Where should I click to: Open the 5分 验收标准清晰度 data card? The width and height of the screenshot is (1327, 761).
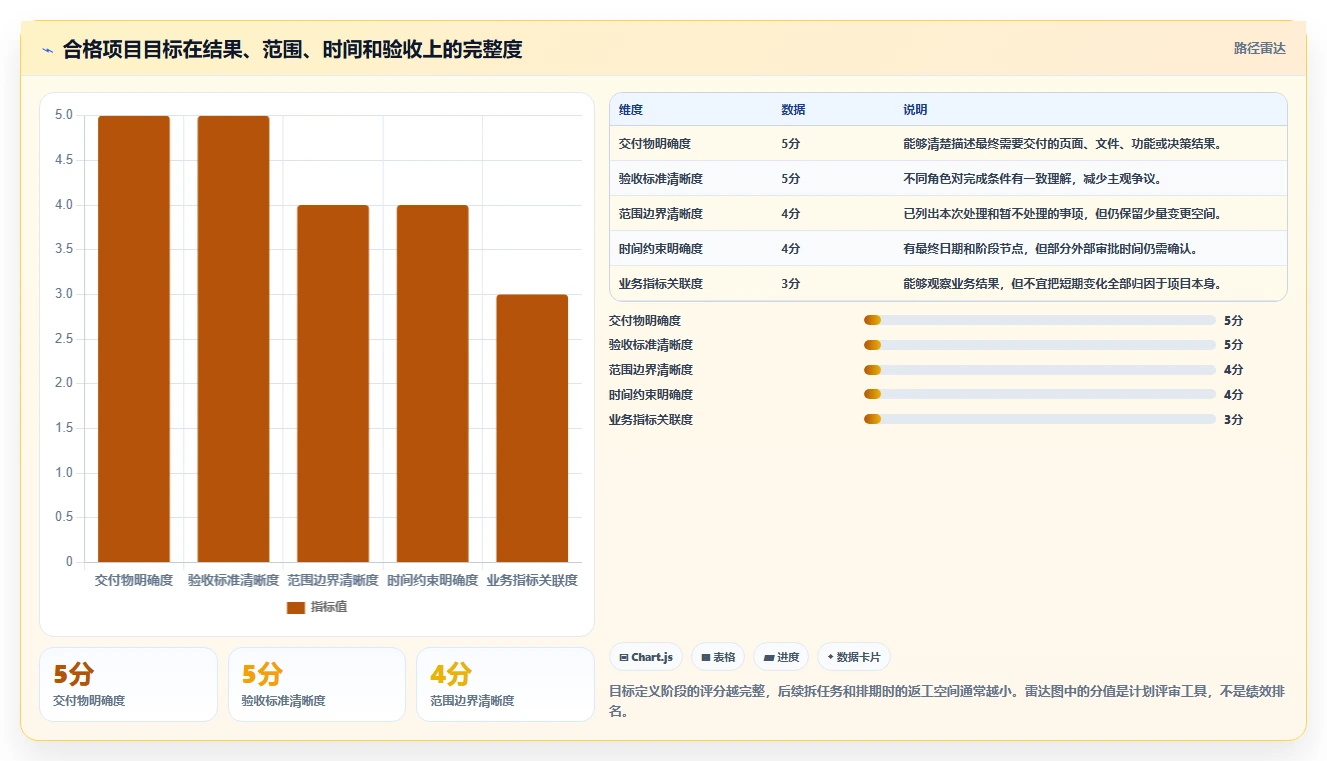pos(317,684)
